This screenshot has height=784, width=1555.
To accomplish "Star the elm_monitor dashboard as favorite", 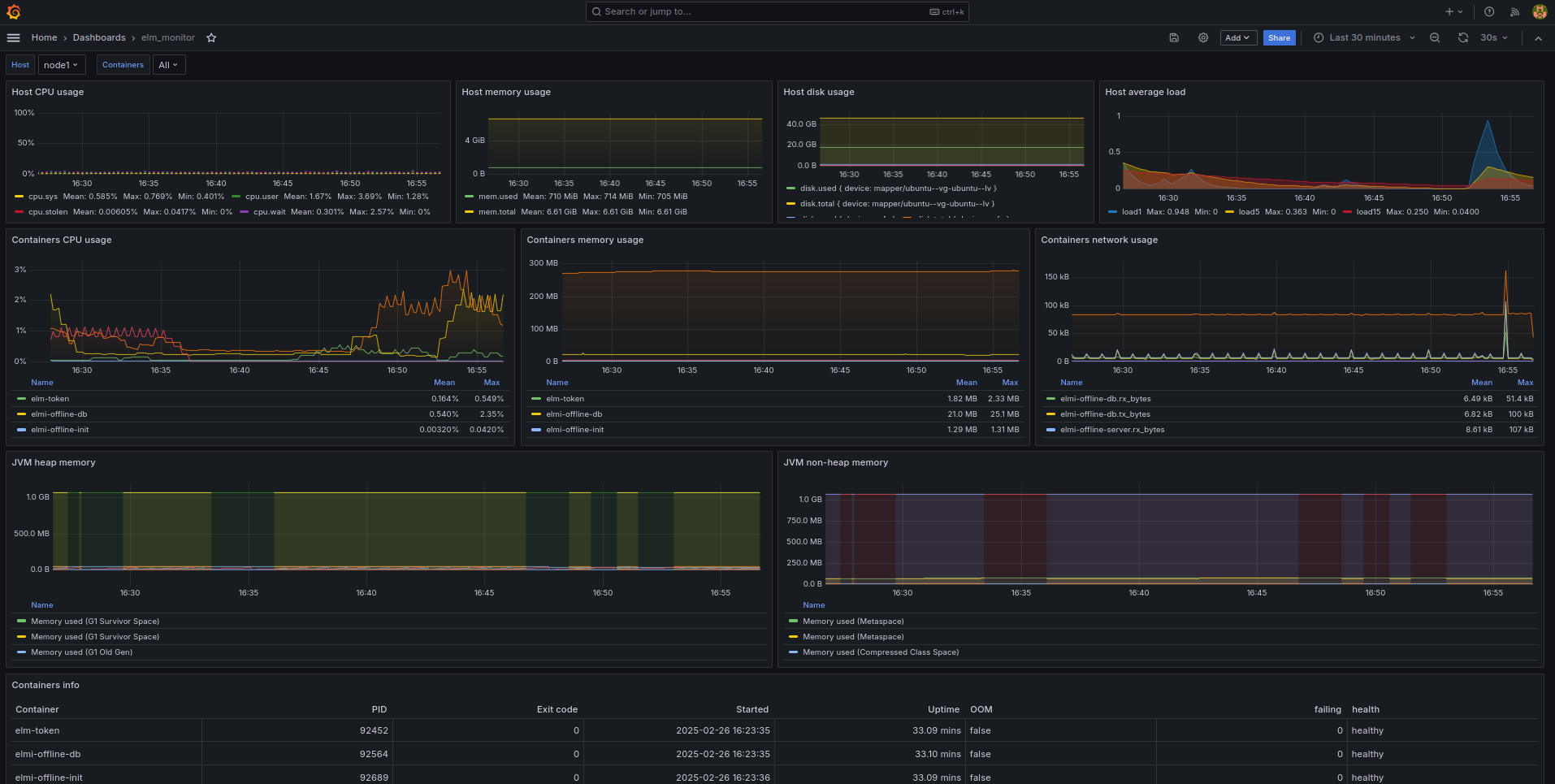I will pos(211,38).
